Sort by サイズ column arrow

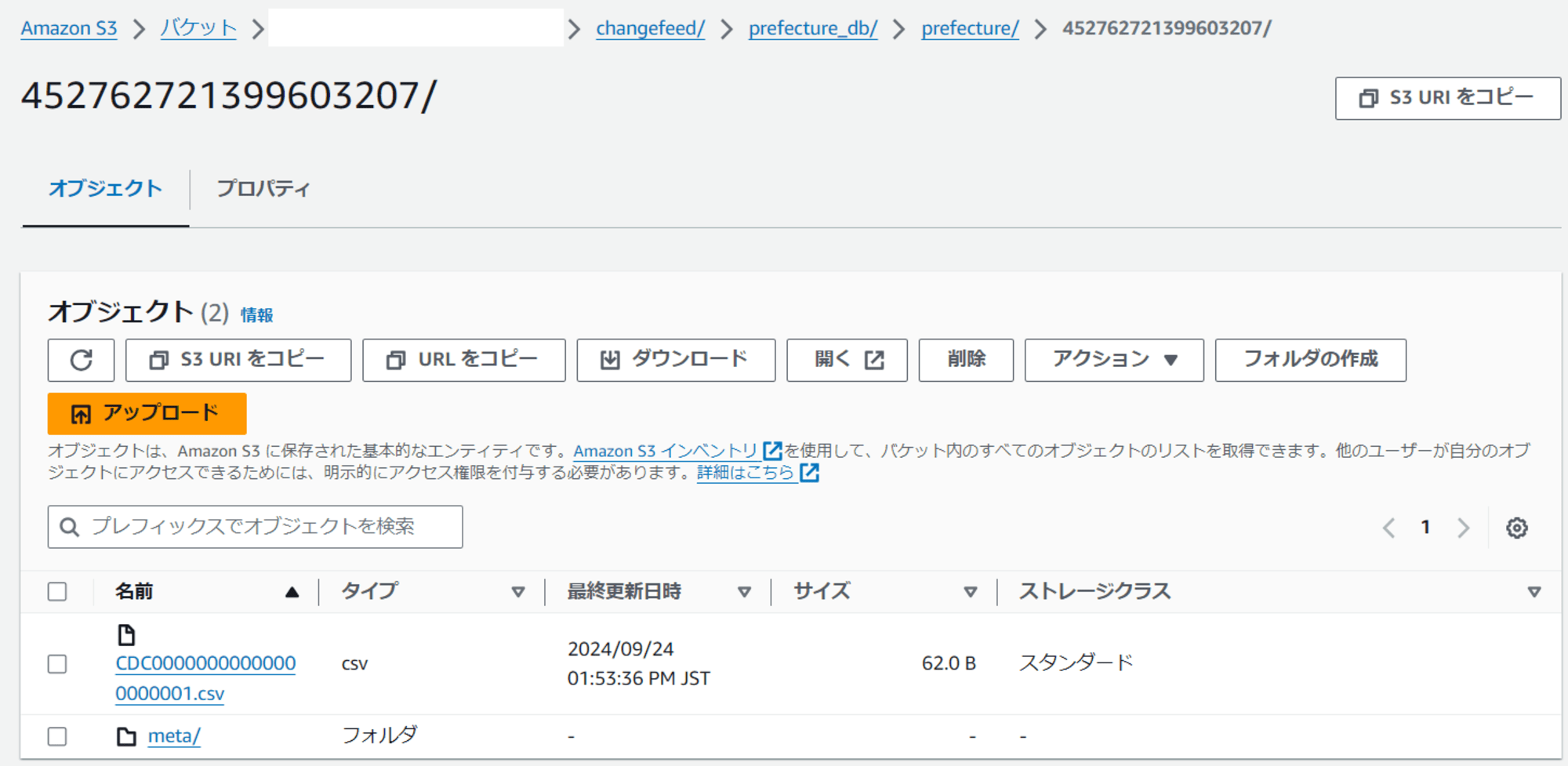[970, 592]
